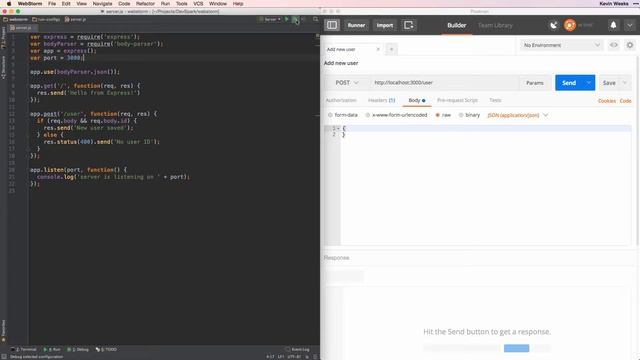Open Terminal tool window in WebStorm

point(24,349)
